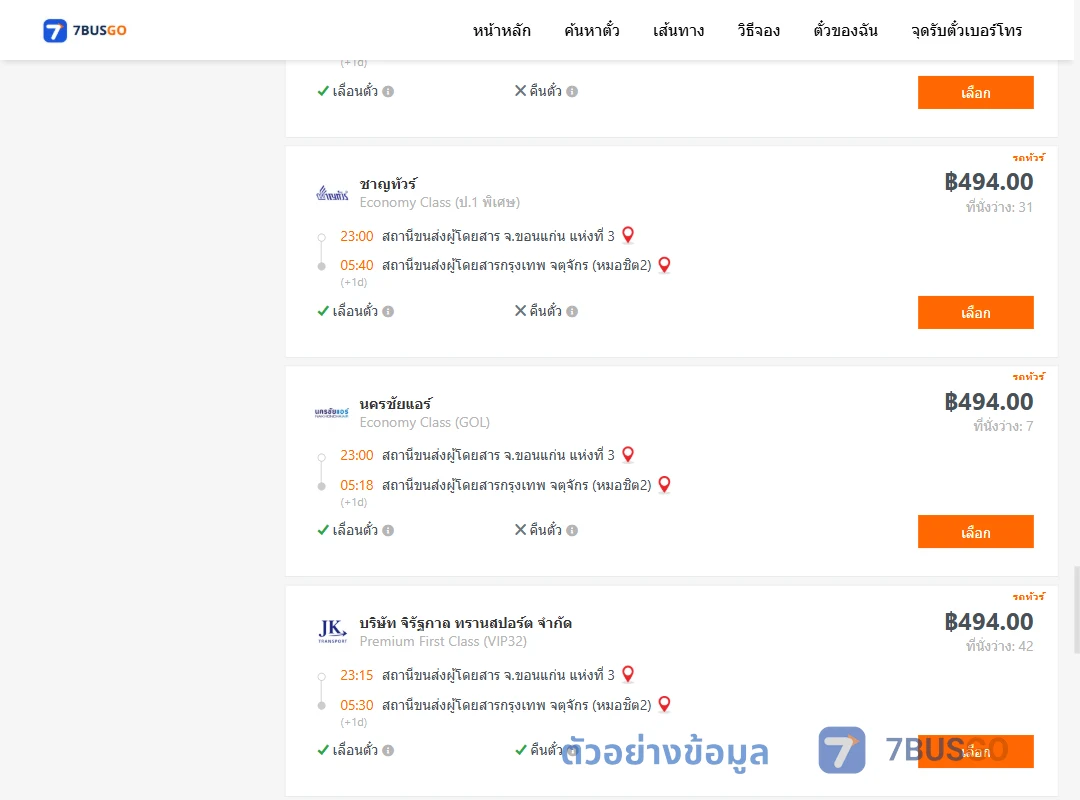Click the ชาญทัวร์ company name
This screenshot has height=800, width=1080.
coord(388,184)
